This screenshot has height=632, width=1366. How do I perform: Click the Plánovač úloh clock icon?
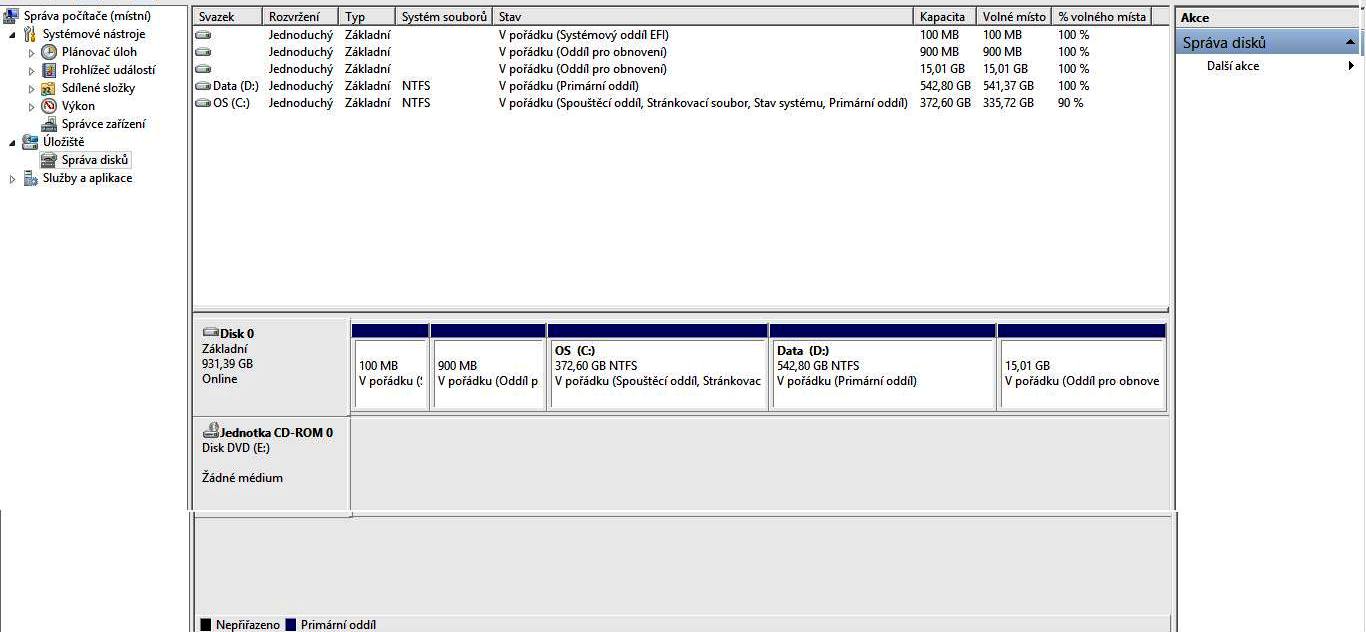coord(49,52)
